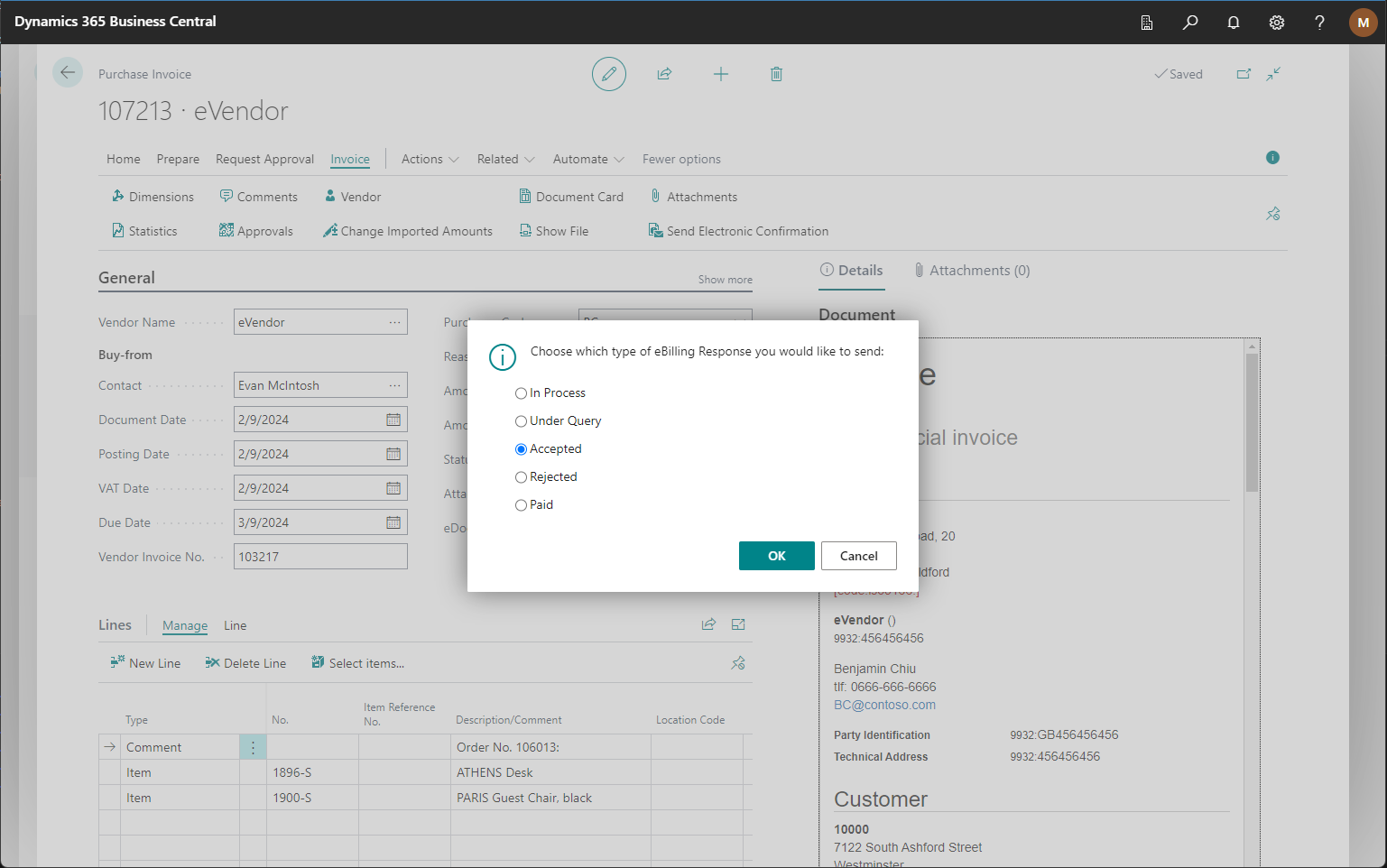Expand the Related dropdown menu

pyautogui.click(x=505, y=159)
